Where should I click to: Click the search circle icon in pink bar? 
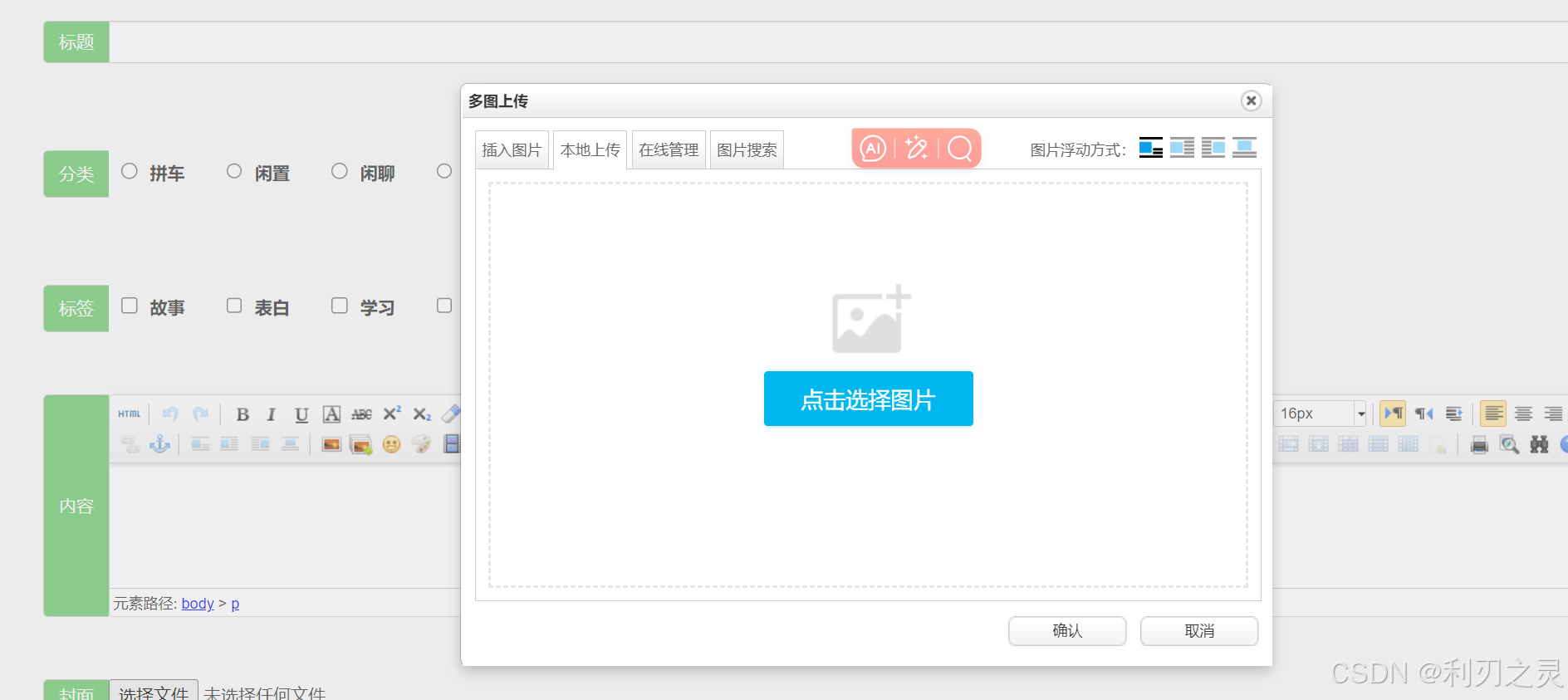[960, 149]
